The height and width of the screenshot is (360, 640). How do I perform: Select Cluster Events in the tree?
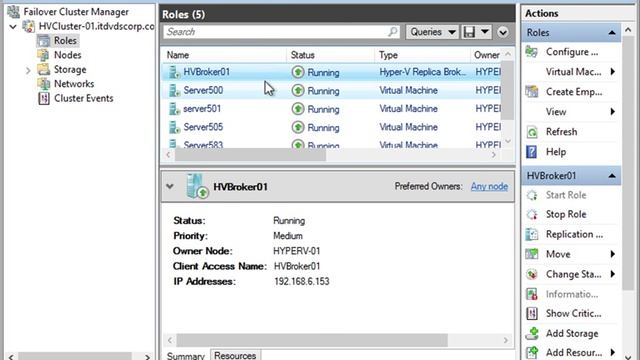84,98
